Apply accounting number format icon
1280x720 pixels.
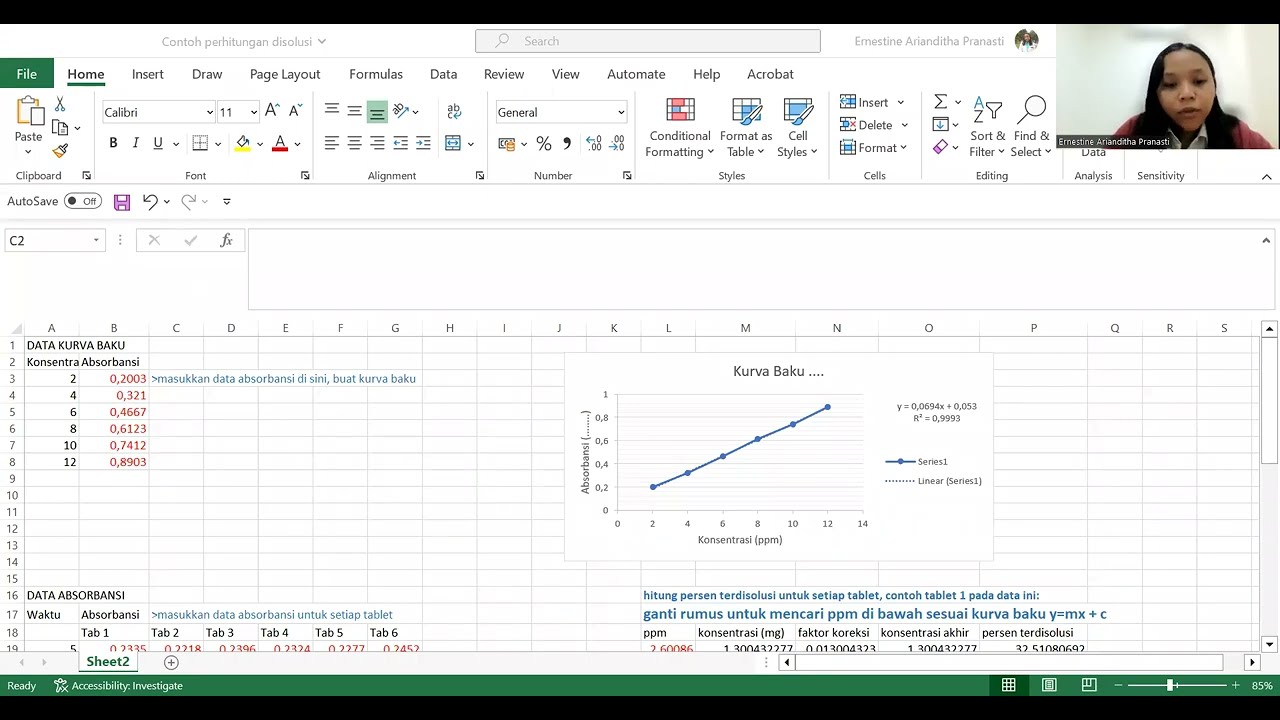coord(507,144)
